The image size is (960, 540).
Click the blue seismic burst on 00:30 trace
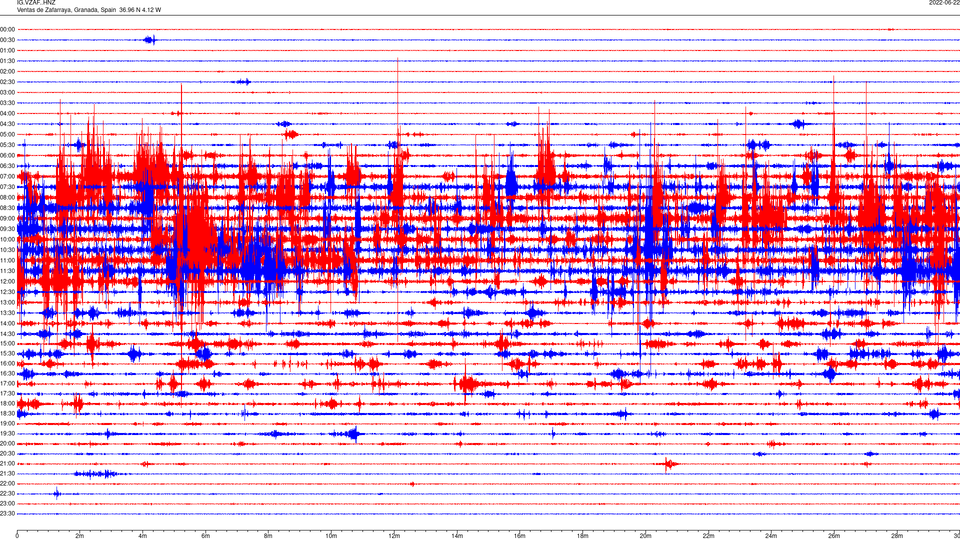tap(151, 40)
